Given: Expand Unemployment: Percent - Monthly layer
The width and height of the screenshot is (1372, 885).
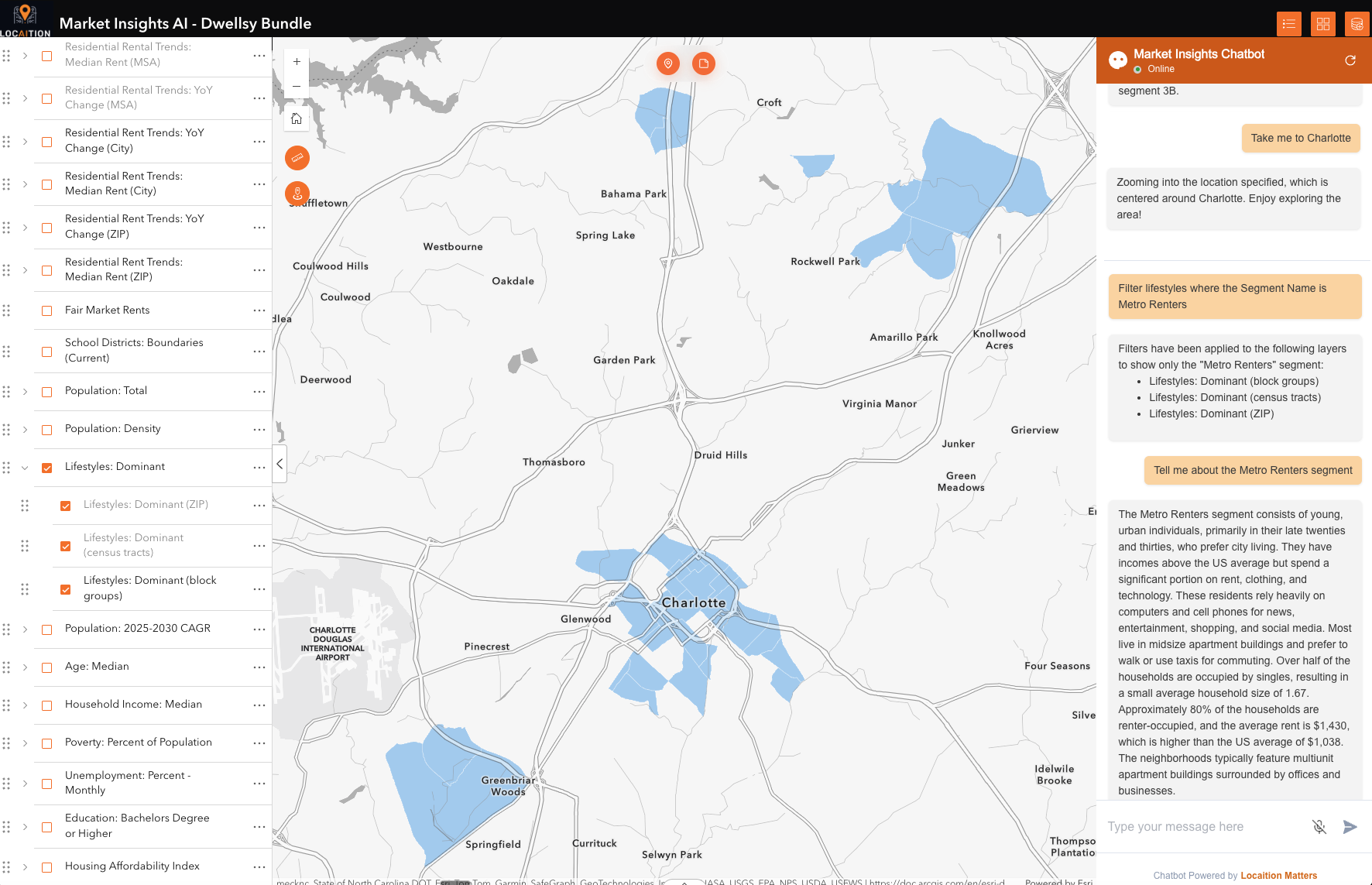Looking at the screenshot, I should pos(25,784).
